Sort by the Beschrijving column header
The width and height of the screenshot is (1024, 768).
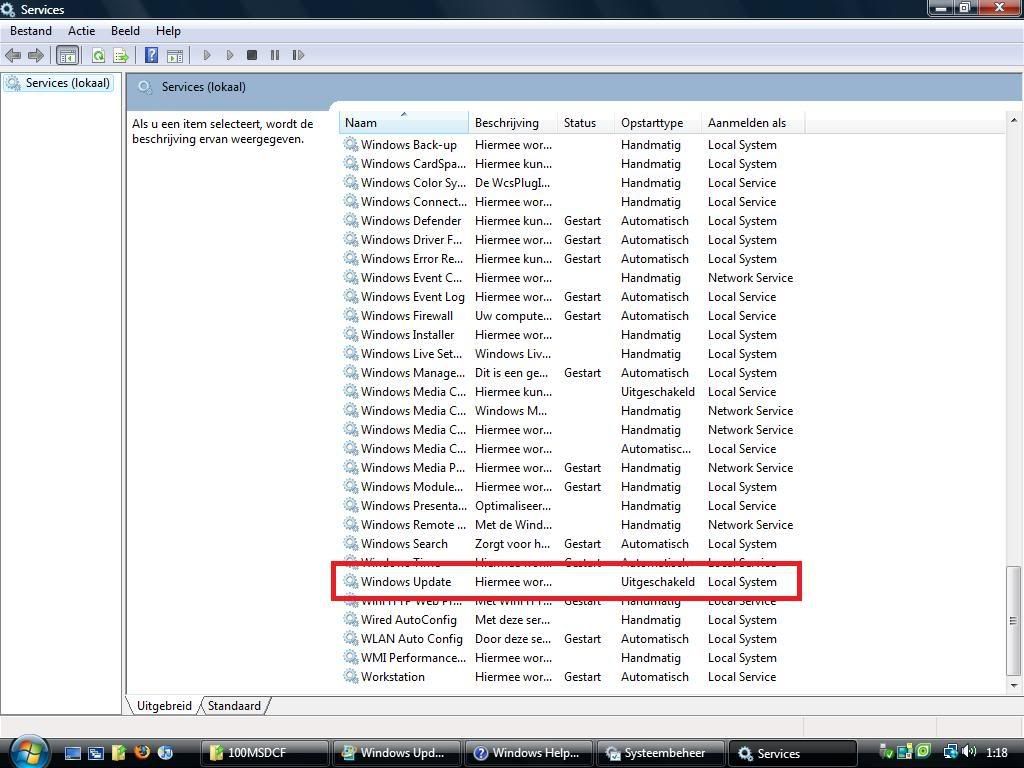[514, 122]
